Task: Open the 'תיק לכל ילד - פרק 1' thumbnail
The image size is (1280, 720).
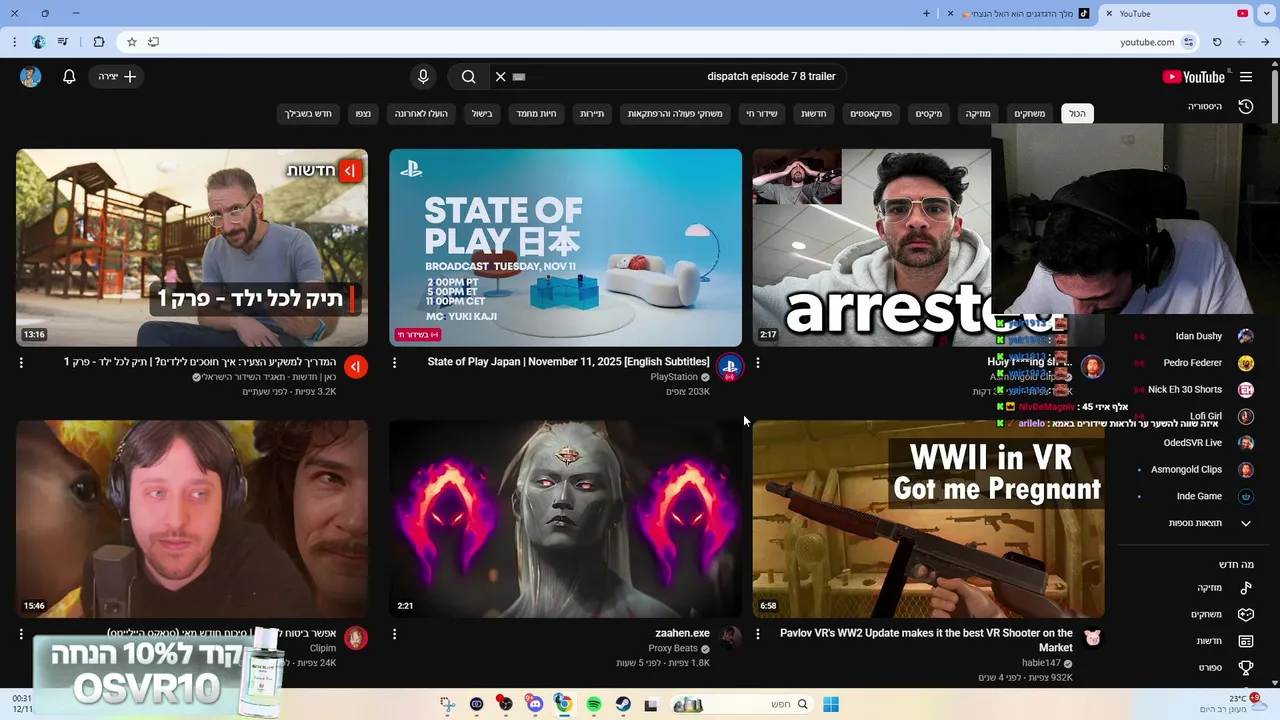Action: pos(192,248)
